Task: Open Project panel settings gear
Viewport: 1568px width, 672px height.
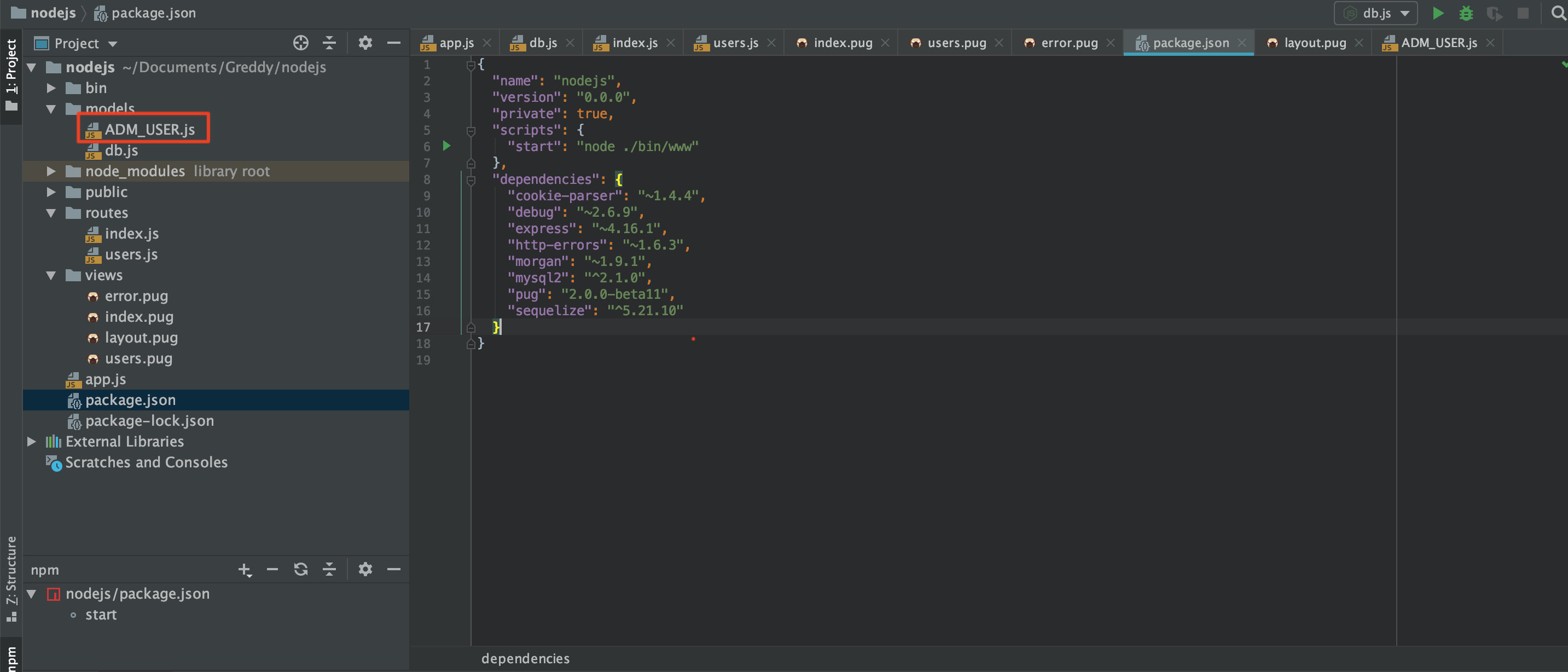Action: [365, 43]
